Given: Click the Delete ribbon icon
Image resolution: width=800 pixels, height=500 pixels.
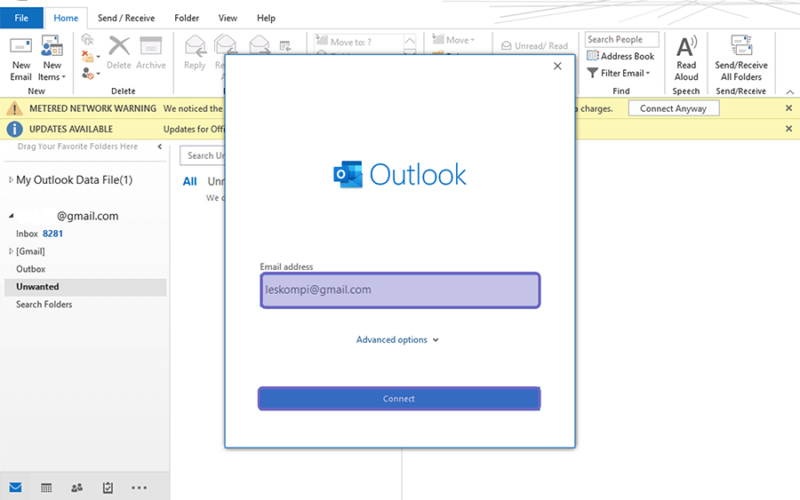Looking at the screenshot, I should click(x=119, y=53).
